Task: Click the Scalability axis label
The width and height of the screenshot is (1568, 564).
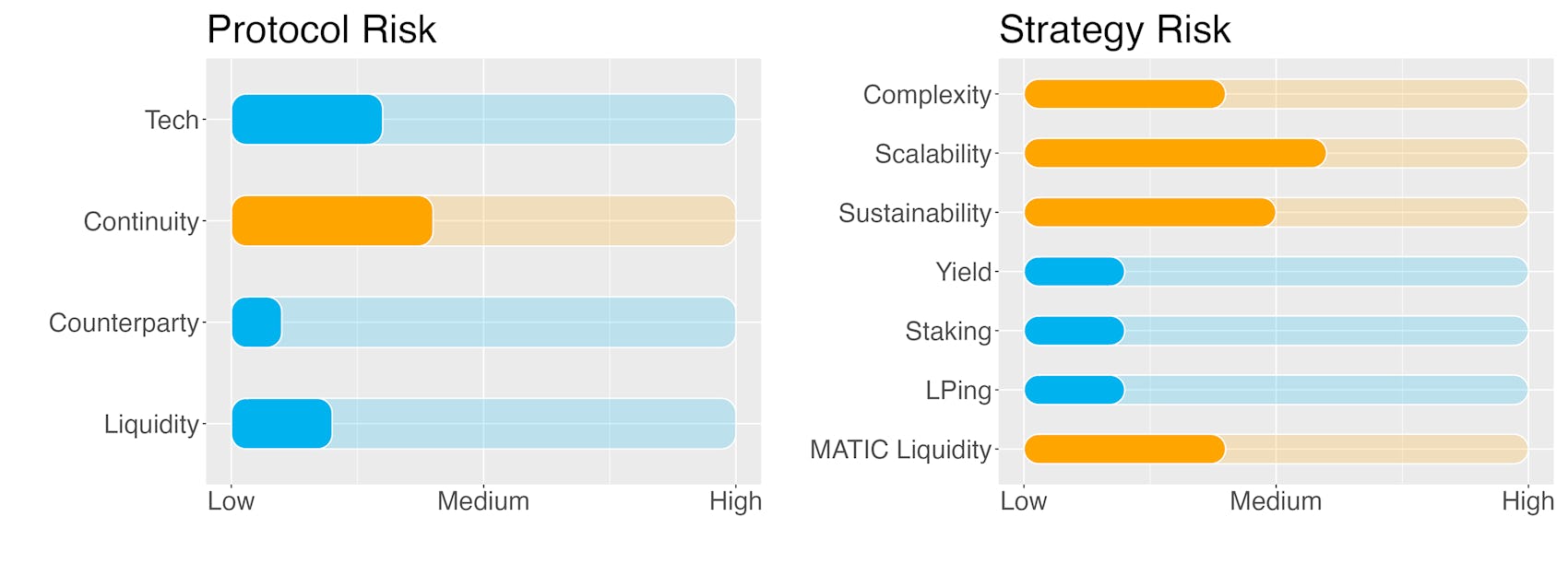Action: (x=932, y=154)
